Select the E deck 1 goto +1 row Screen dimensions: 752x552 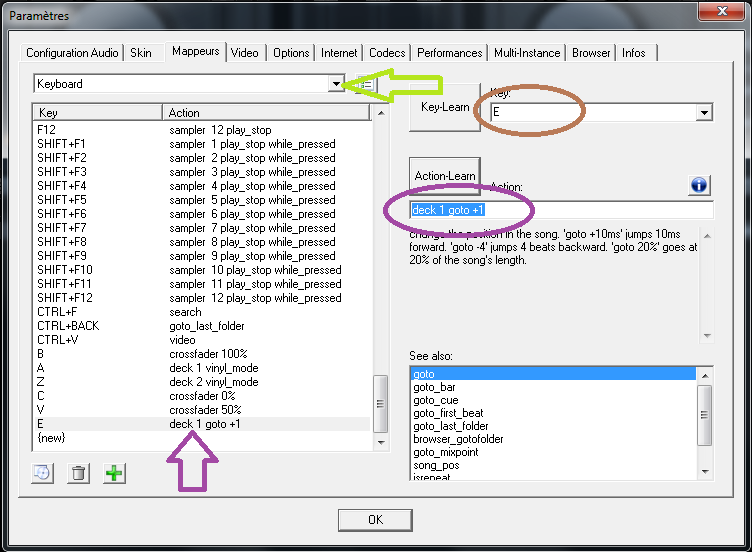coord(202,424)
